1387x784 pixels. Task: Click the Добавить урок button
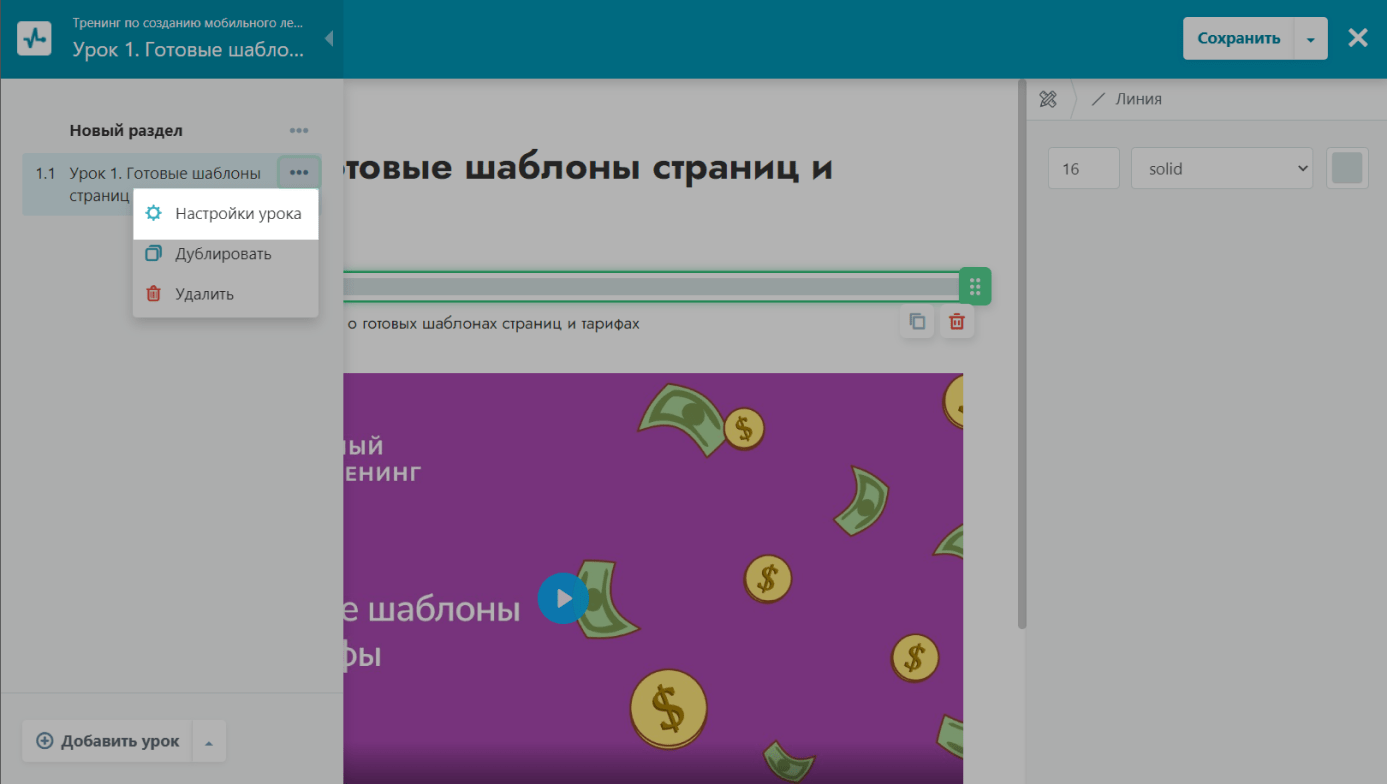[x=108, y=741]
